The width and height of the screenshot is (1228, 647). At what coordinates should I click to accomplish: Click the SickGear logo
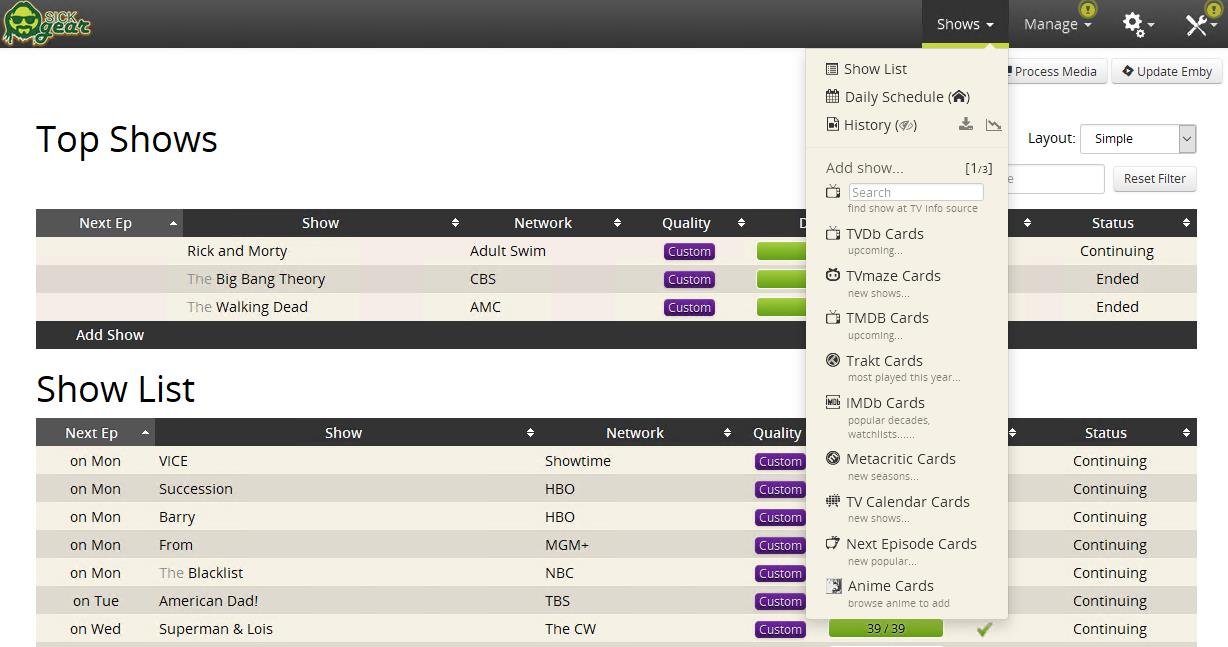pyautogui.click(x=47, y=24)
